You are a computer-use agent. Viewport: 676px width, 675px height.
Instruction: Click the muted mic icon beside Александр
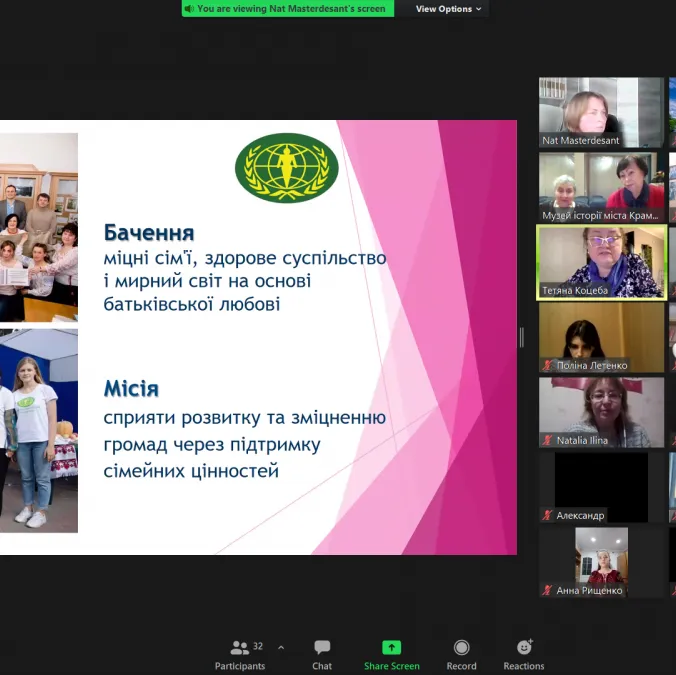click(x=547, y=516)
